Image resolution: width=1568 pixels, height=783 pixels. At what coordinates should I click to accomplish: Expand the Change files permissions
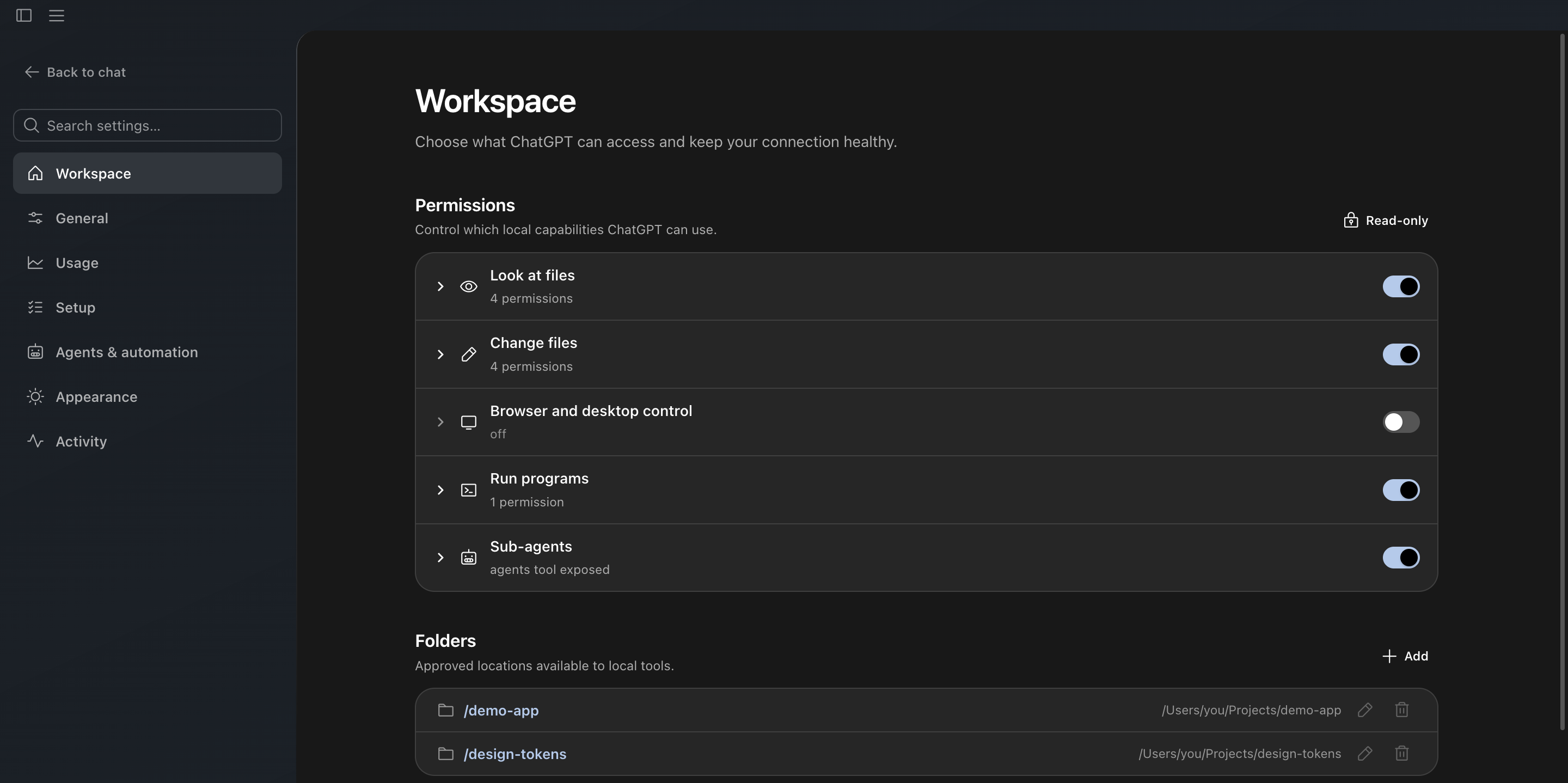coord(440,354)
